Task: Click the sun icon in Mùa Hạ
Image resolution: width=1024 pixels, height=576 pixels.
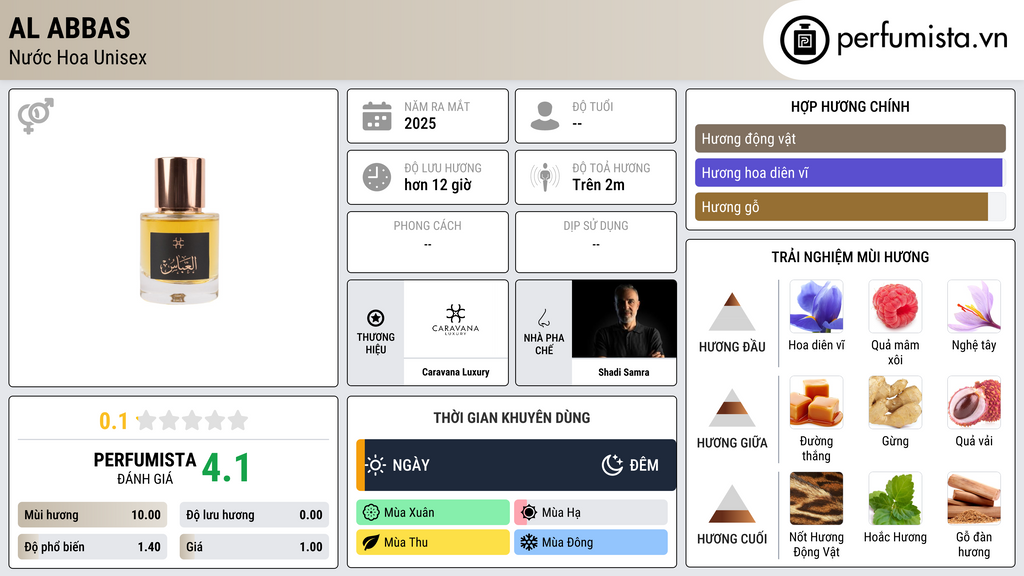Action: point(529,513)
